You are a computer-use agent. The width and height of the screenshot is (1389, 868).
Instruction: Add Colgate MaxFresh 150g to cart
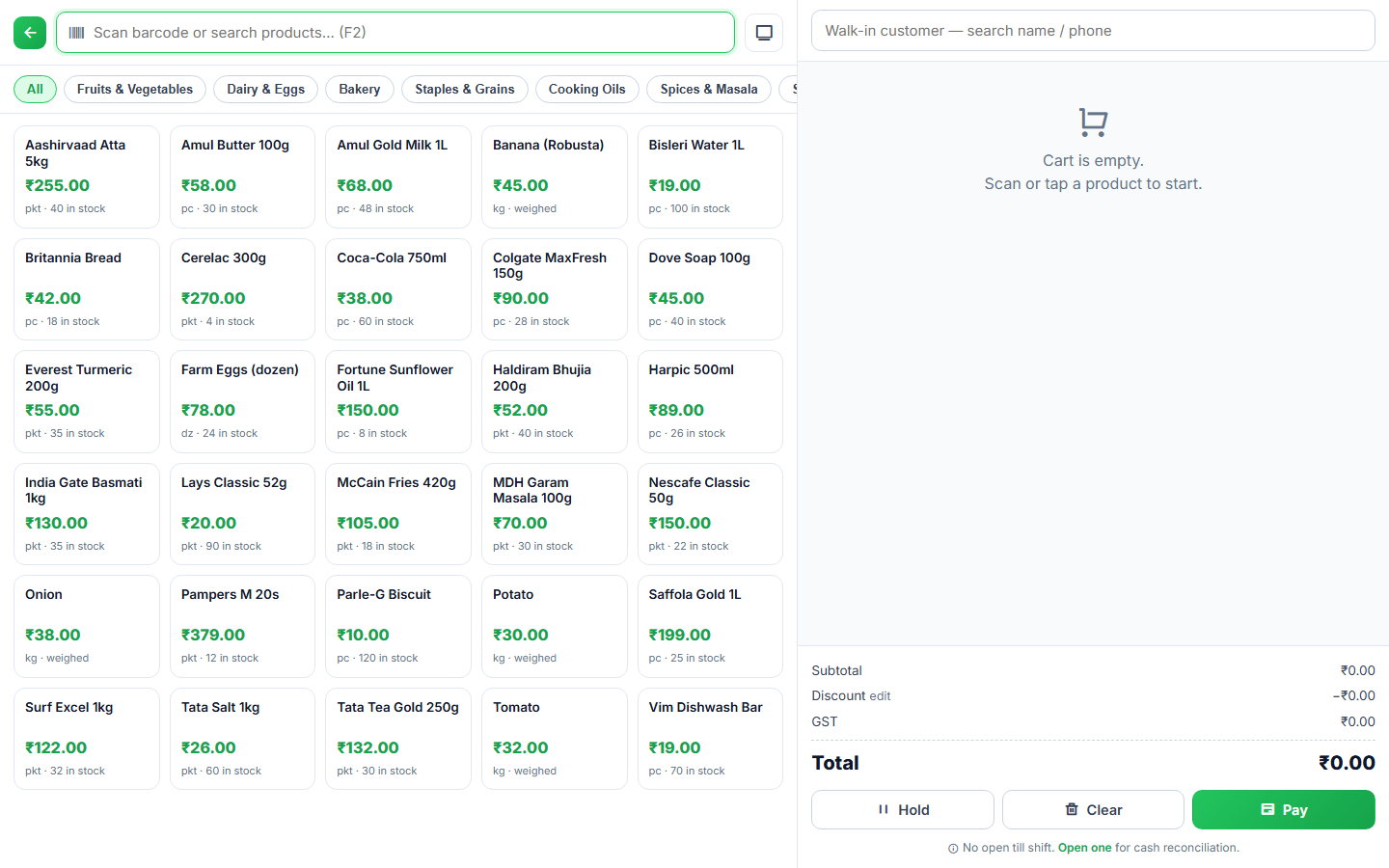(555, 289)
